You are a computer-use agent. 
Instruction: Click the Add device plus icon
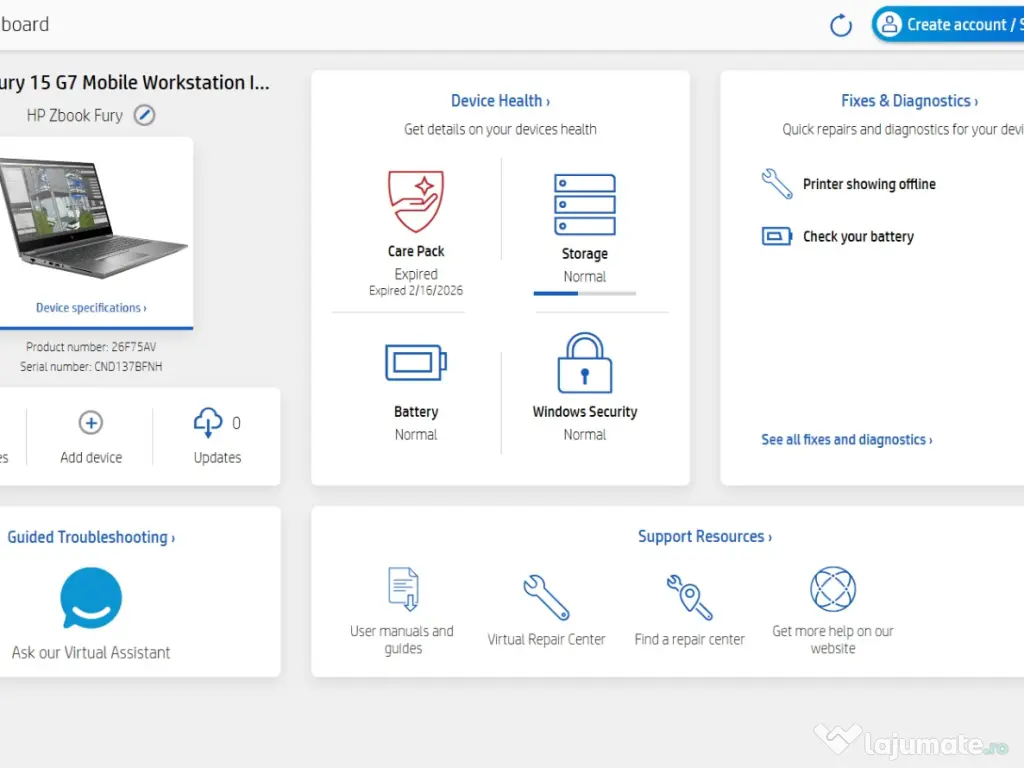tap(91, 423)
